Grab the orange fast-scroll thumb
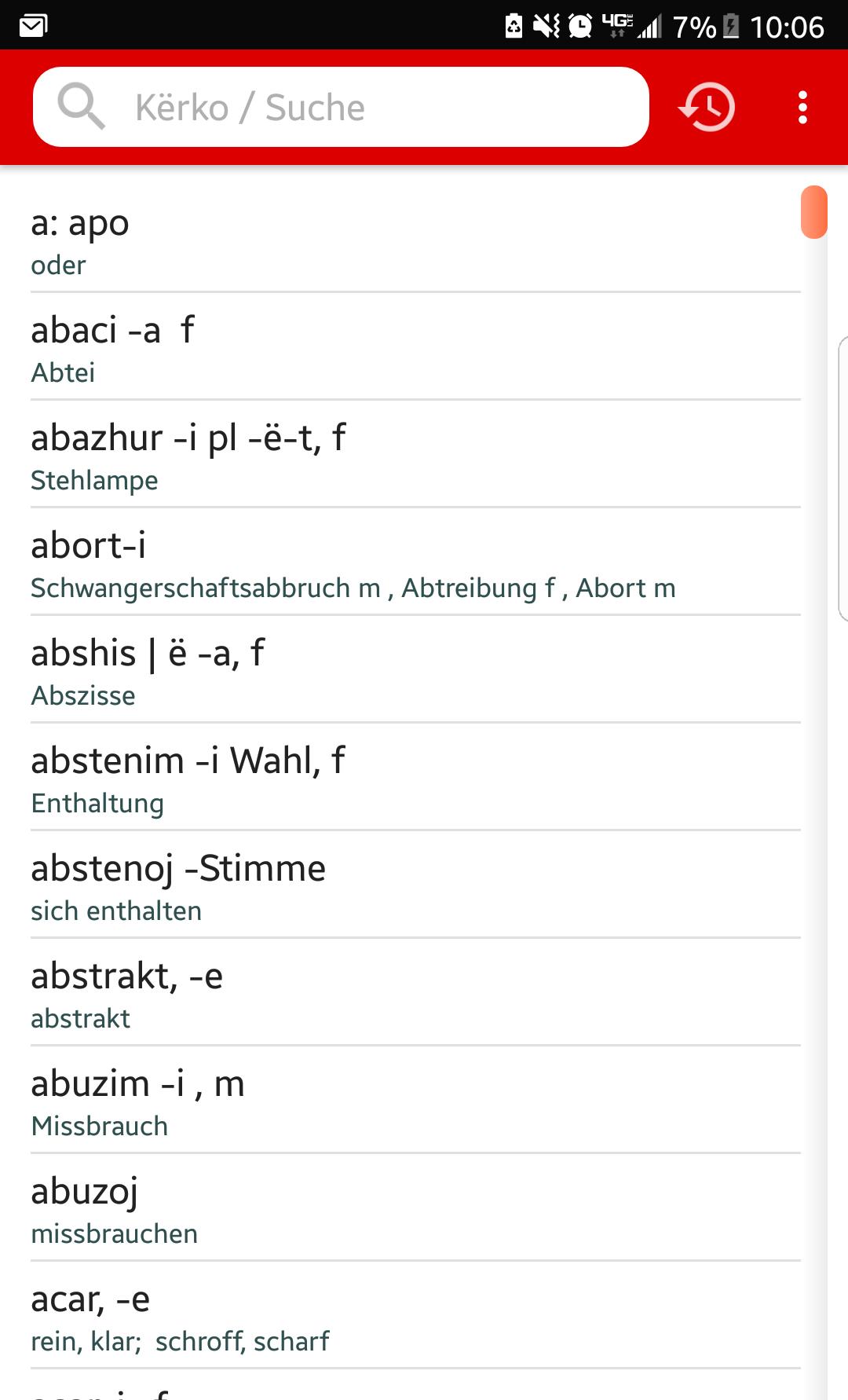The width and height of the screenshot is (848, 1400). 814,211
